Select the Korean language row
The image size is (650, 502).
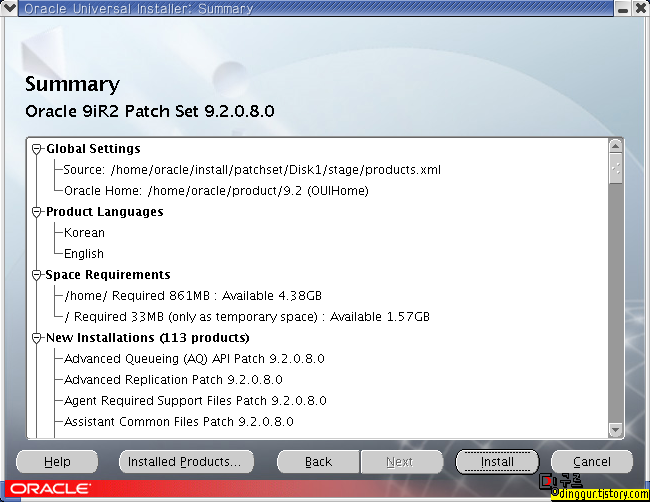pyautogui.click(x=84, y=233)
